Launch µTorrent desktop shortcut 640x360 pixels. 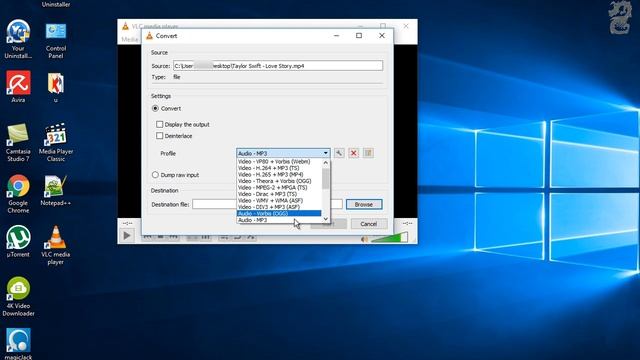coord(18,242)
